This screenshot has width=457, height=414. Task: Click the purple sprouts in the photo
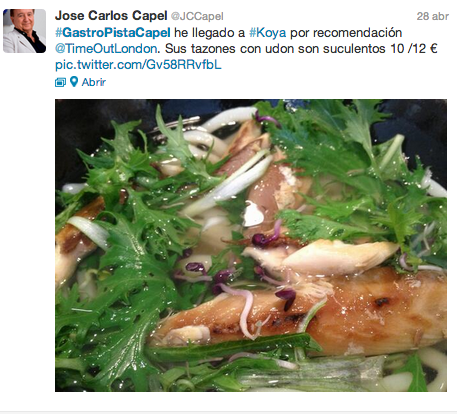[x=267, y=239]
